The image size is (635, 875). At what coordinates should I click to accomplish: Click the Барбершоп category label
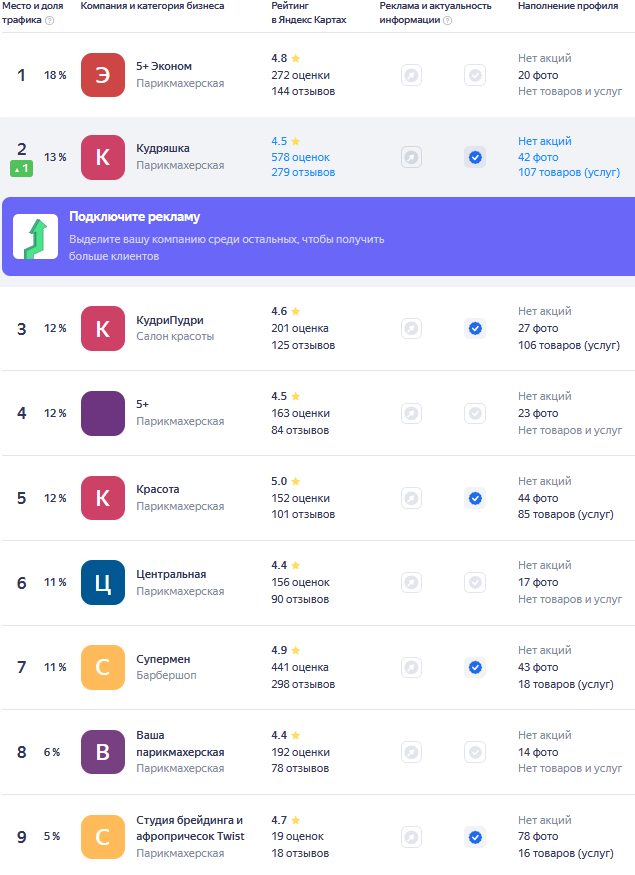[166, 675]
